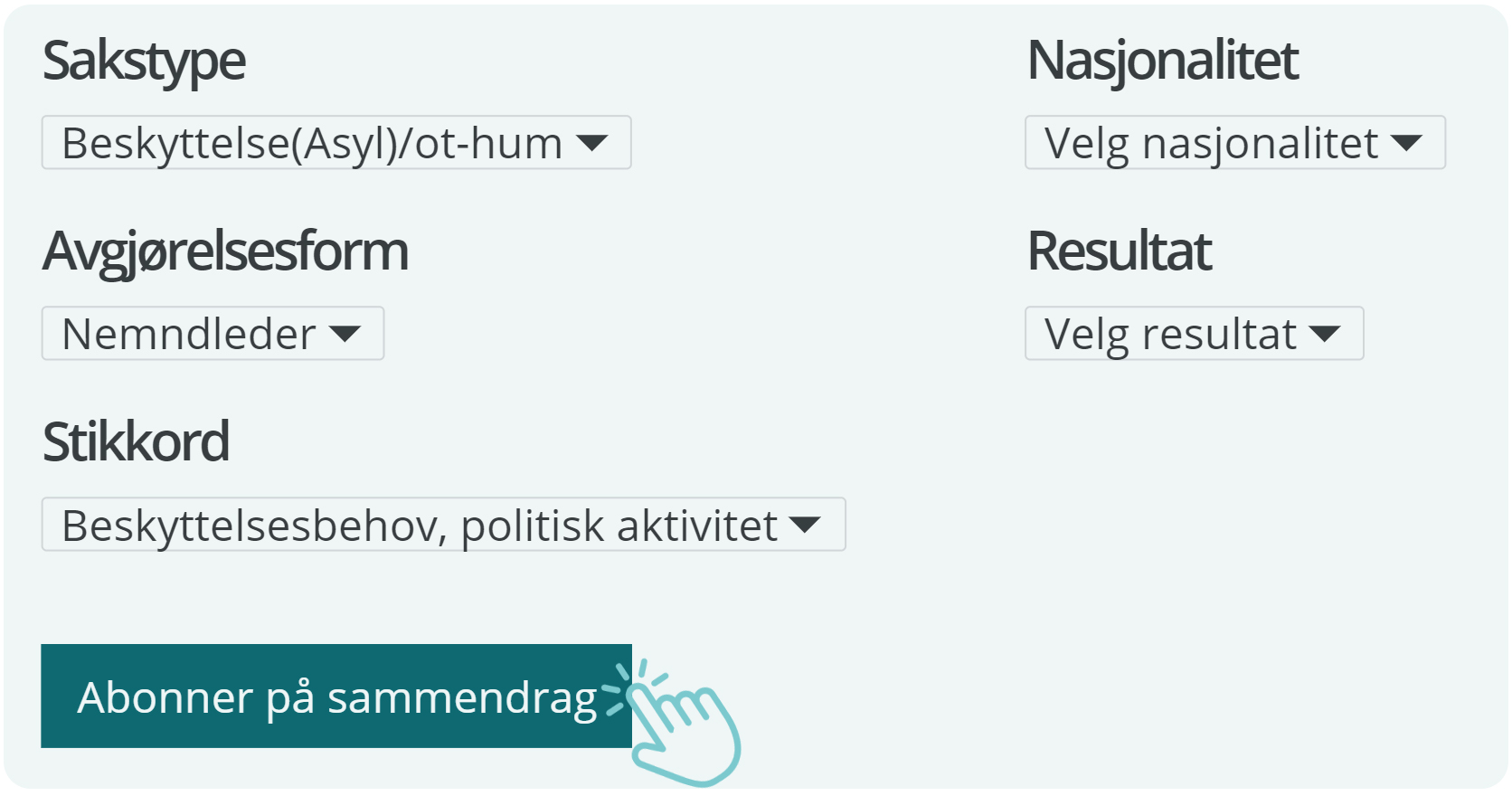Expand the Beskyttelsesbehov, politisk aktivitet dropdown
1512x796 pixels.
tap(443, 525)
